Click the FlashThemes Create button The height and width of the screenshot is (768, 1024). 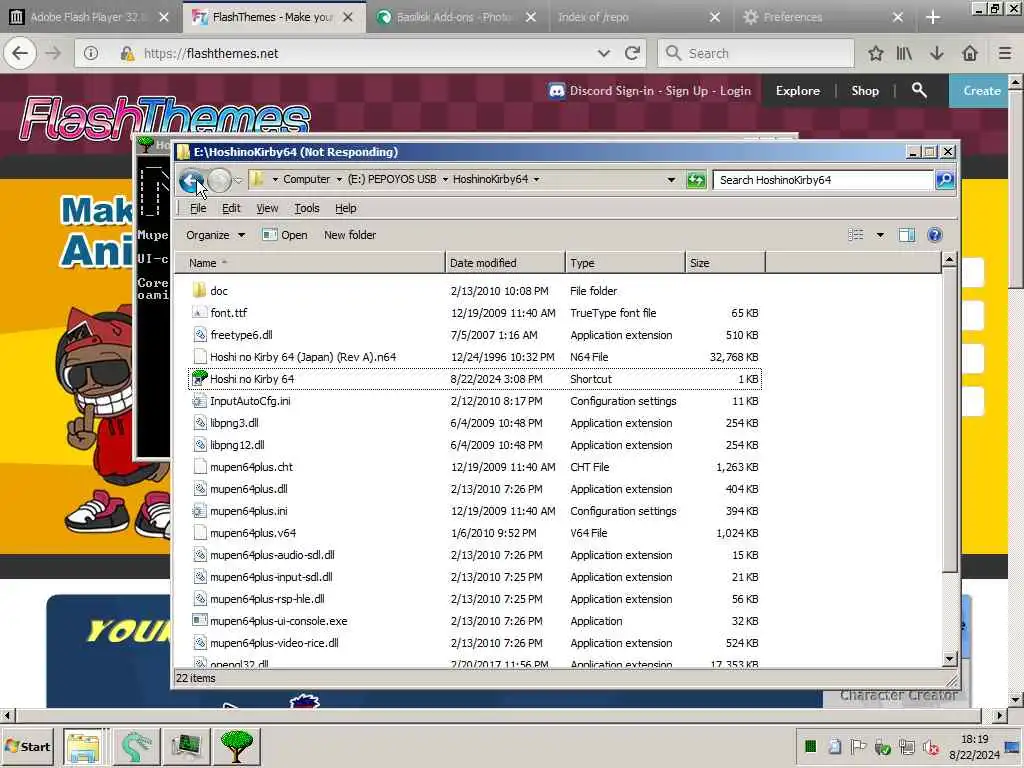tap(978, 91)
